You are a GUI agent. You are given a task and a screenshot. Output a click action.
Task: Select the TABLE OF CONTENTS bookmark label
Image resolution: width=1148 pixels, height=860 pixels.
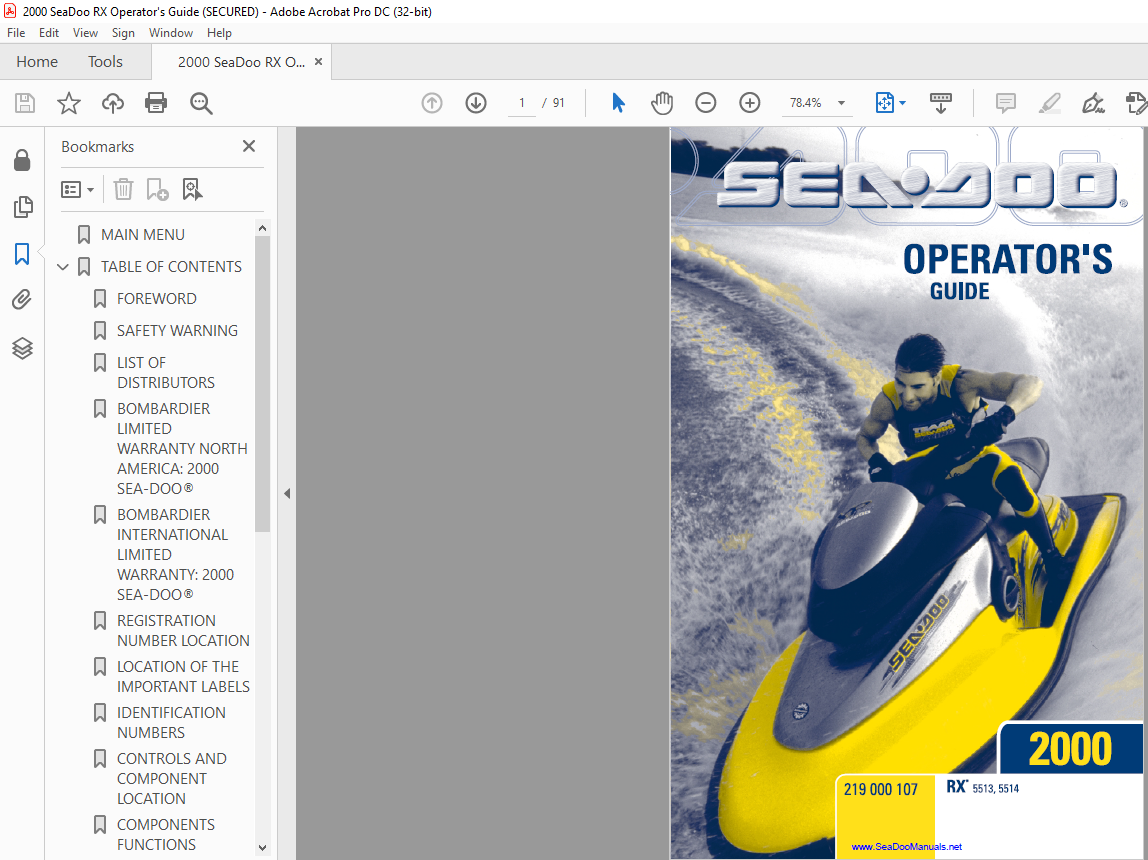coord(171,267)
